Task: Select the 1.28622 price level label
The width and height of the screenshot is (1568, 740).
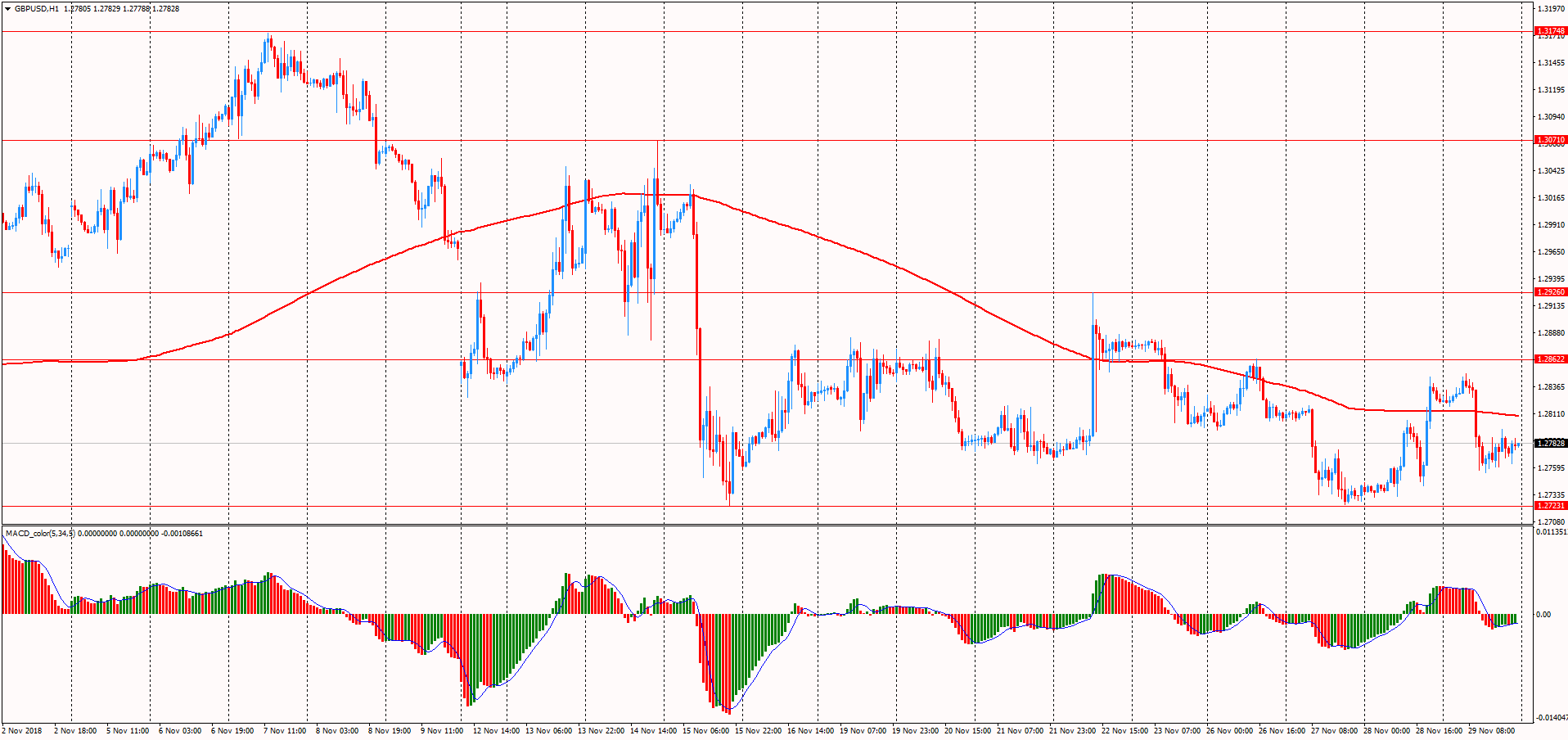Action: pos(1550,359)
